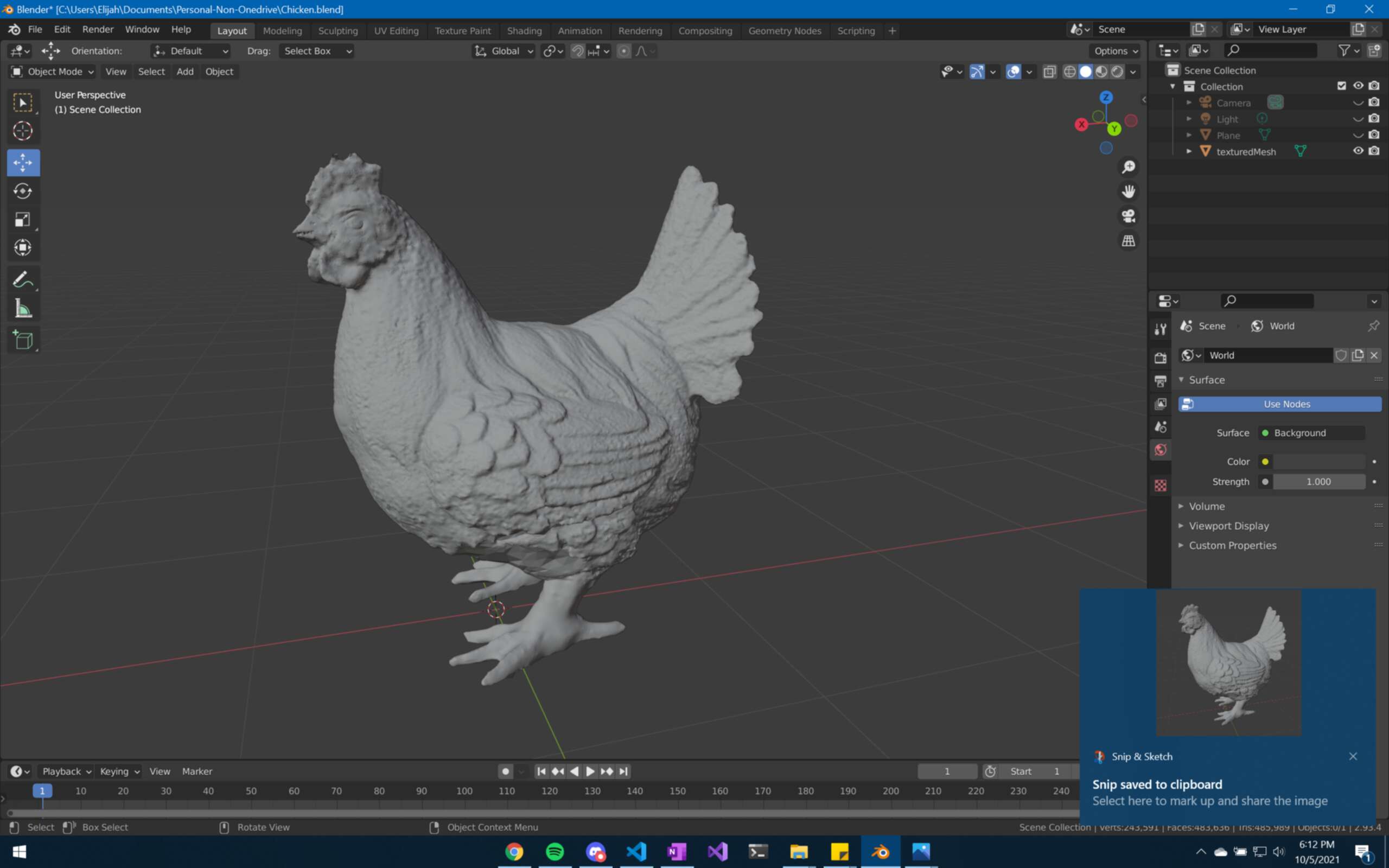Toggle X-ray display in viewport header

(x=1049, y=72)
